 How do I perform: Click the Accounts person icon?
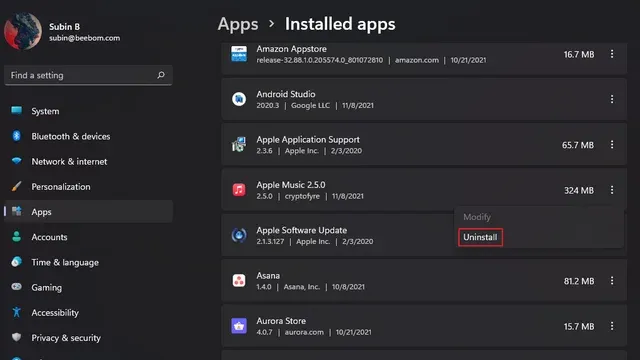(17, 237)
